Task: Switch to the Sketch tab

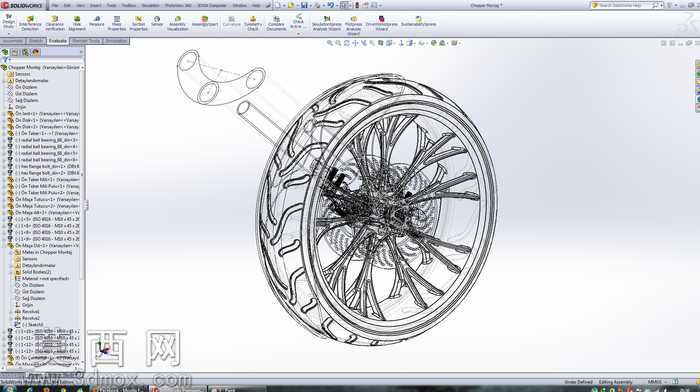Action: tap(36, 41)
